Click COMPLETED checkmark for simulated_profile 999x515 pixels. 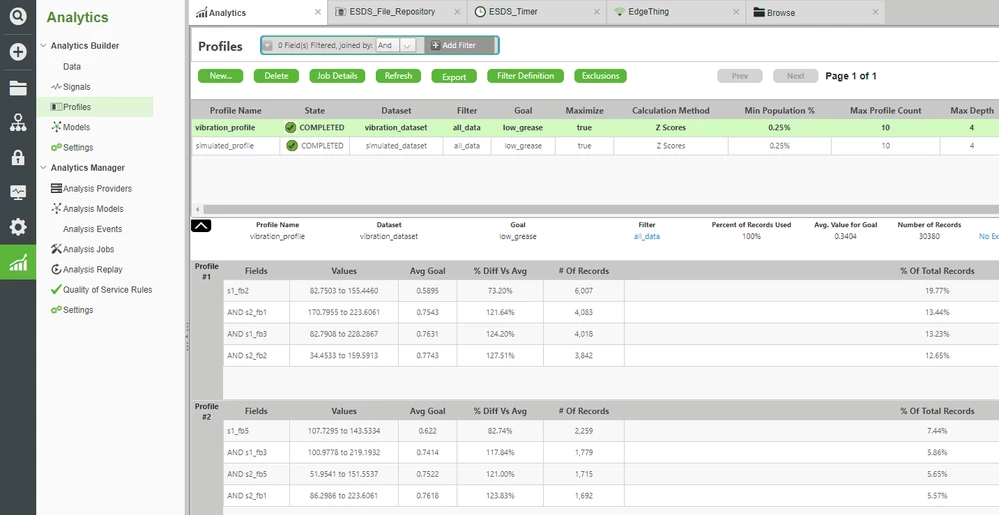click(292, 146)
